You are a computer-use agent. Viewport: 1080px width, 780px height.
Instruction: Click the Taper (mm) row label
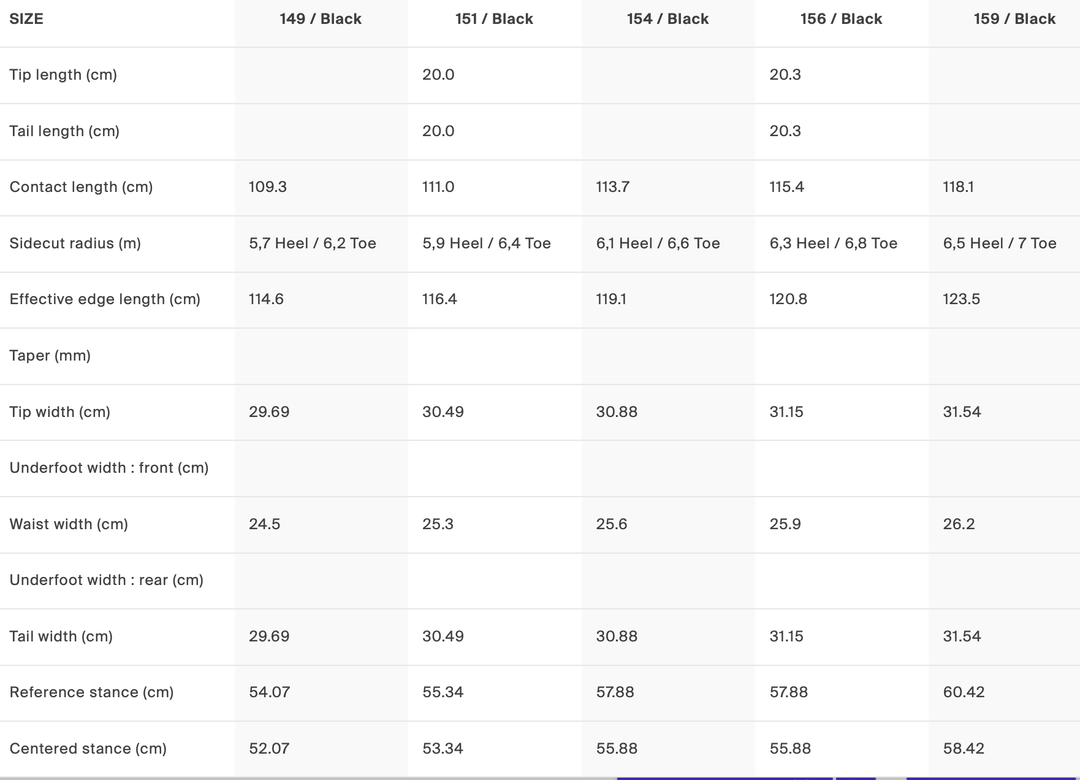(x=50, y=355)
